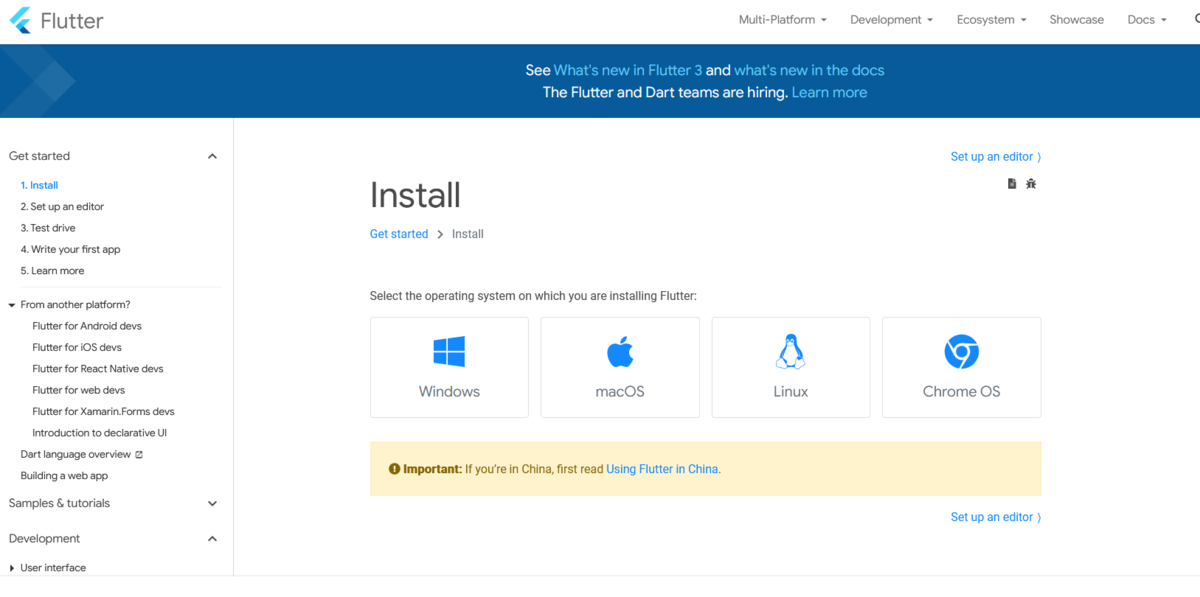
Task: Choose the macOS install card label
Action: [620, 392]
